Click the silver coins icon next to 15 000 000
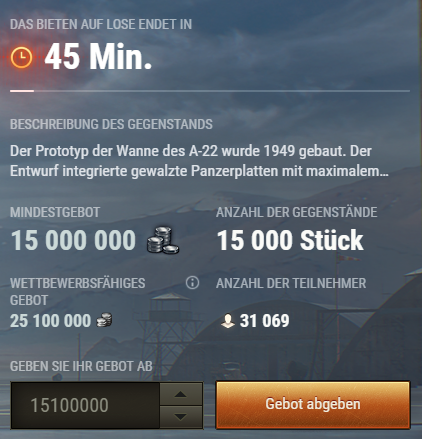The height and width of the screenshot is (439, 422). tap(163, 240)
